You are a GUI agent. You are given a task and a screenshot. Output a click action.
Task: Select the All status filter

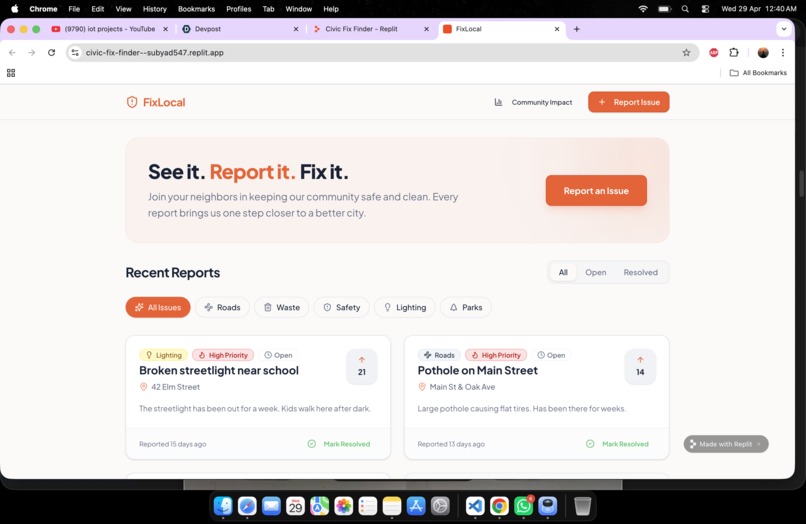tap(563, 272)
